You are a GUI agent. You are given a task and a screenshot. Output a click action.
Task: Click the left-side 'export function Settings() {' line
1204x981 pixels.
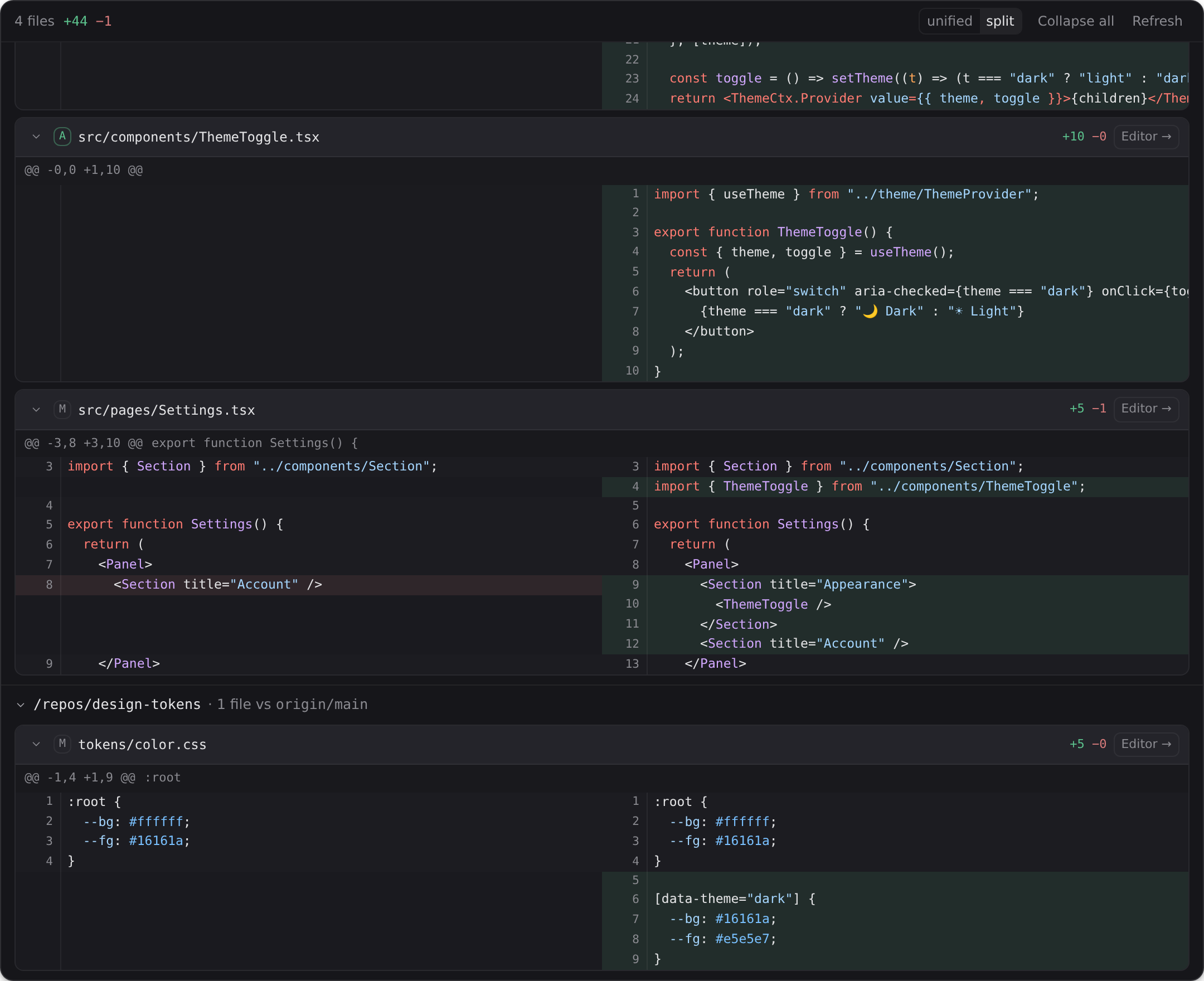coord(308,525)
